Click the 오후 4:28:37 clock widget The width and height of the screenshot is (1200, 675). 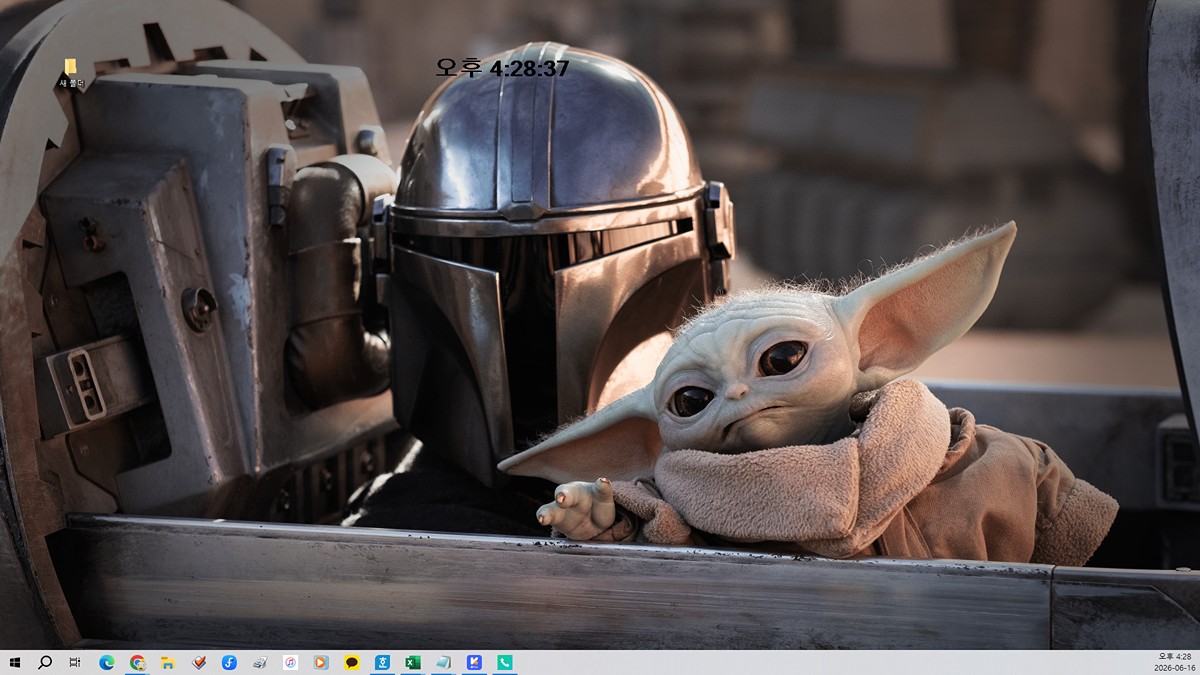click(x=502, y=68)
